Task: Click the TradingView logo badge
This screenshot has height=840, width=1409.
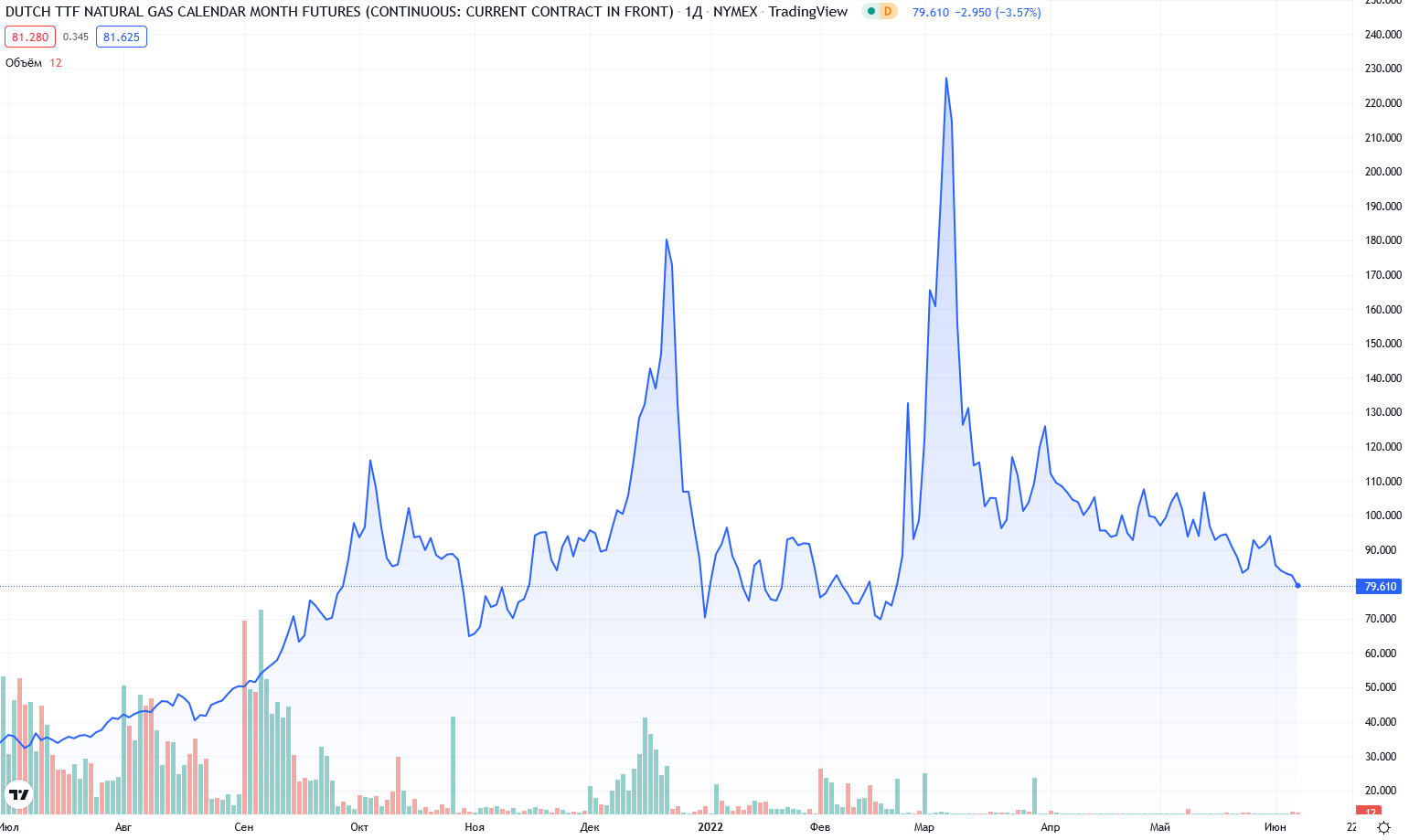Action: [x=18, y=794]
